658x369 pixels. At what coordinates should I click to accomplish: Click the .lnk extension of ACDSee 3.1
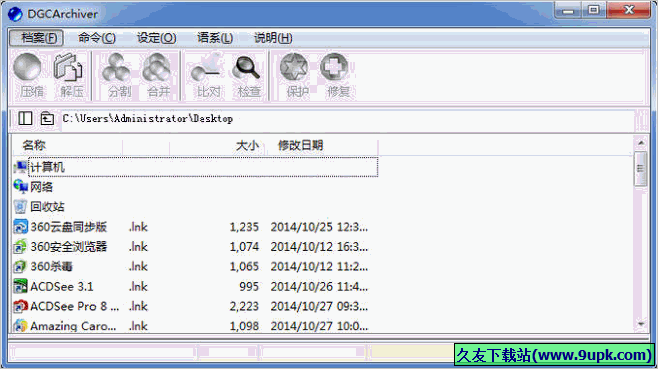[138, 286]
